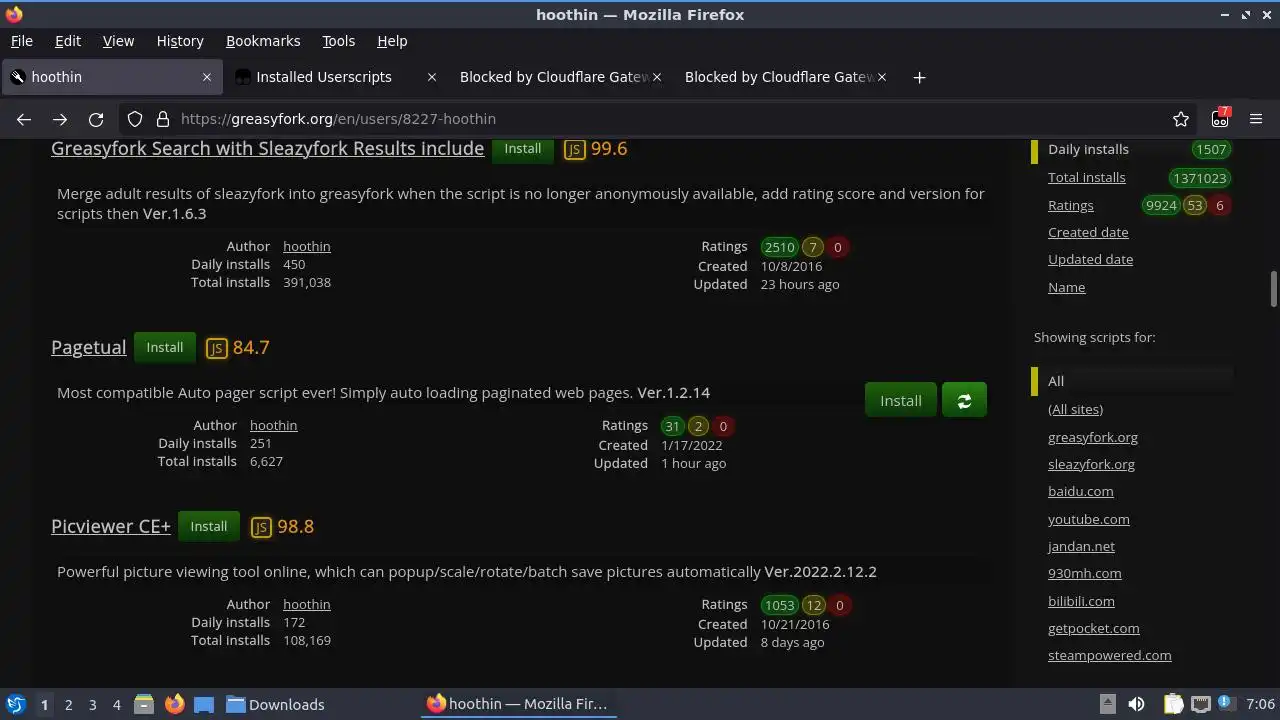Open file manager taskbar launcher
The width and height of the screenshot is (1280, 720).
pos(143,704)
